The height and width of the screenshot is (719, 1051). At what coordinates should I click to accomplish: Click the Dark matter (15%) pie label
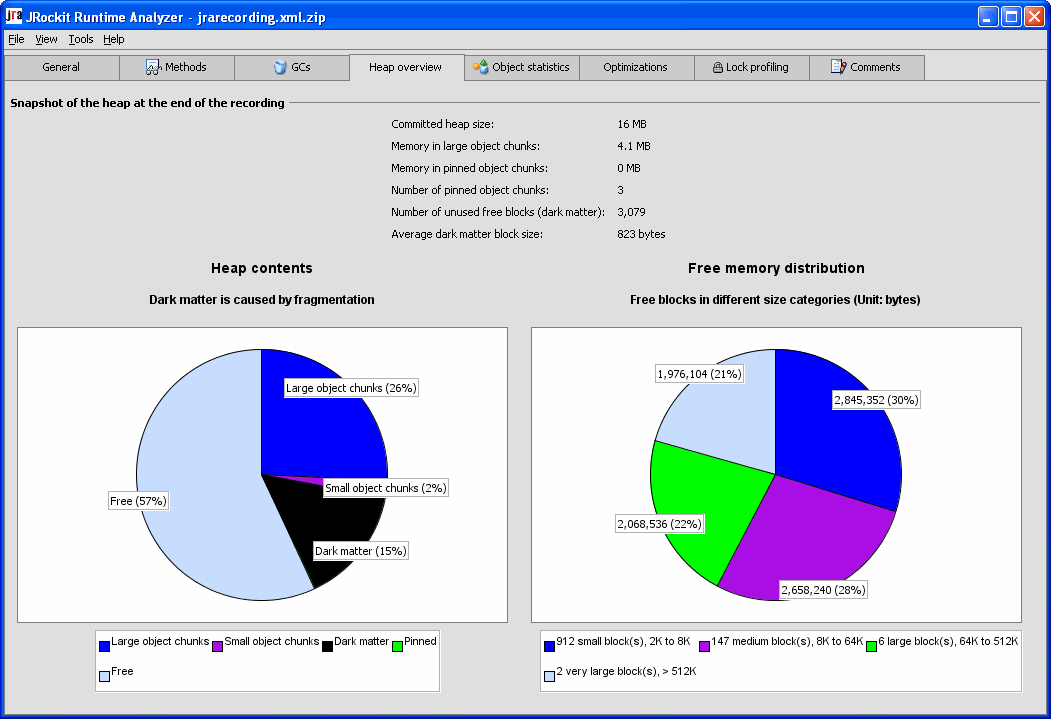coord(361,551)
